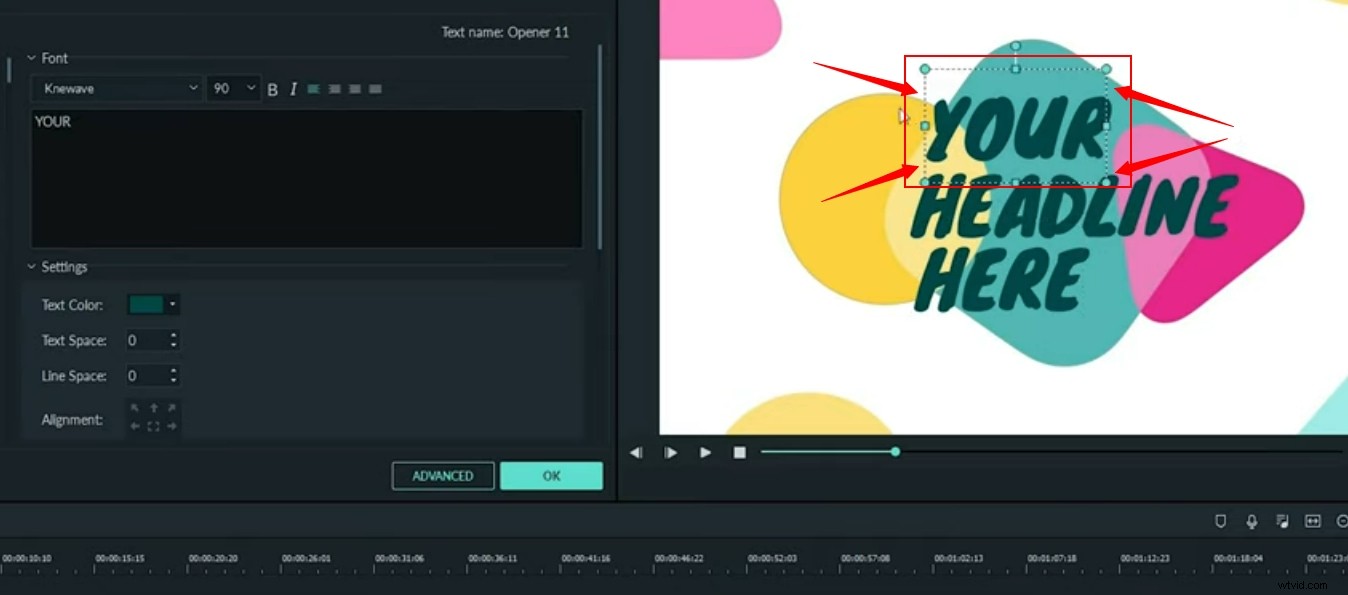Increment the Line Space value with the up stepper

point(172,371)
